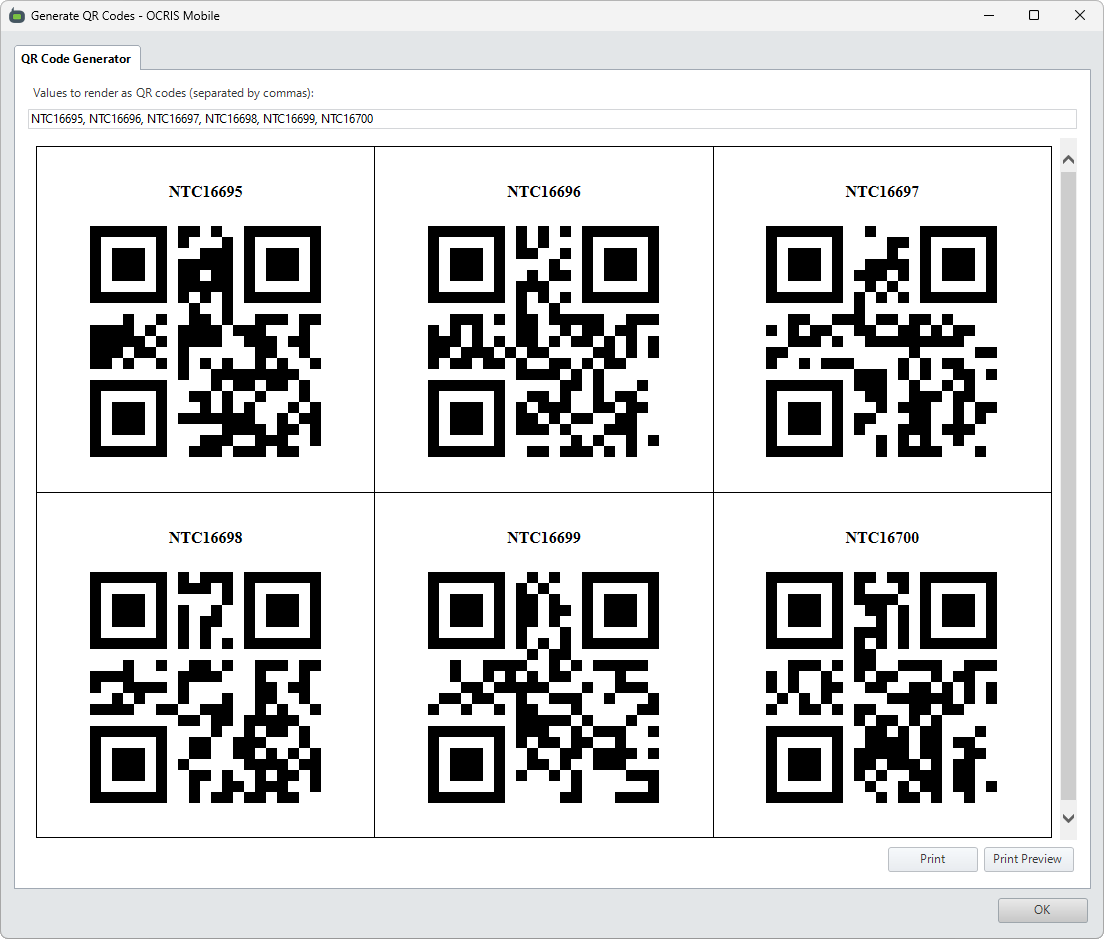This screenshot has width=1104, height=939.
Task: Close the Generate QR Codes window
Action: coord(1079,15)
